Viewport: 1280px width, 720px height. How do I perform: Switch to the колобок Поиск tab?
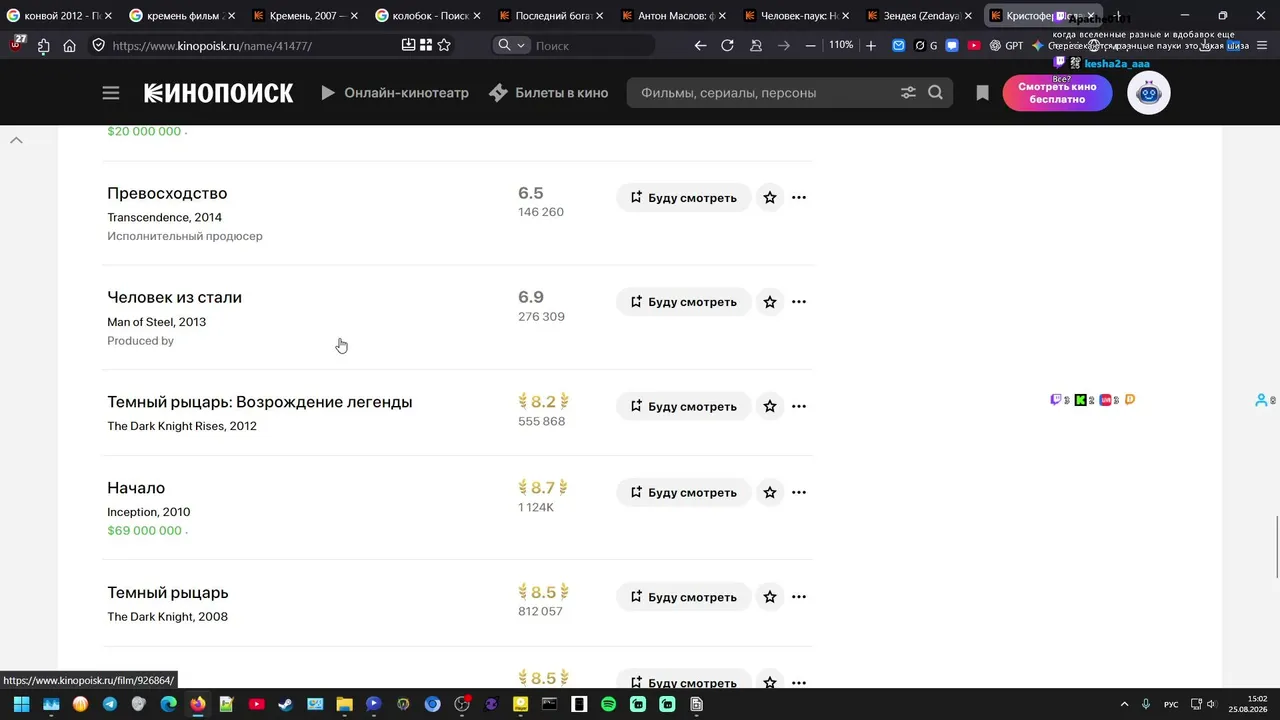pos(426,16)
